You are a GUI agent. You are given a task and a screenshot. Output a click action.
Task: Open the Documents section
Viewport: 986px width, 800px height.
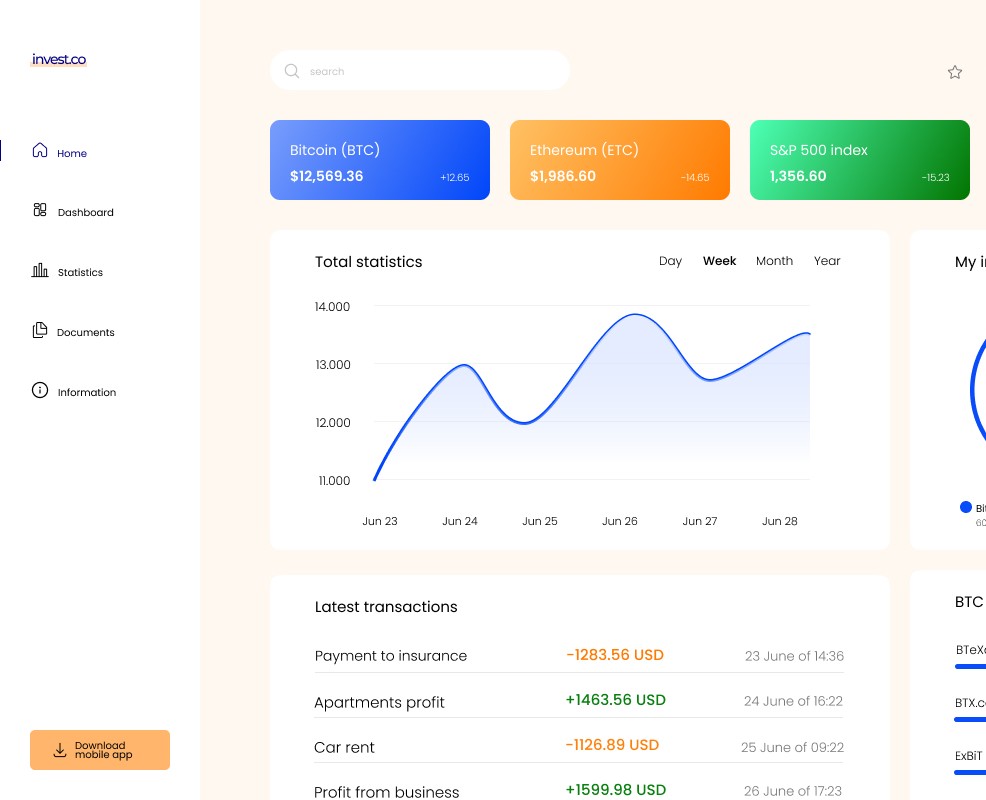[x=86, y=332]
